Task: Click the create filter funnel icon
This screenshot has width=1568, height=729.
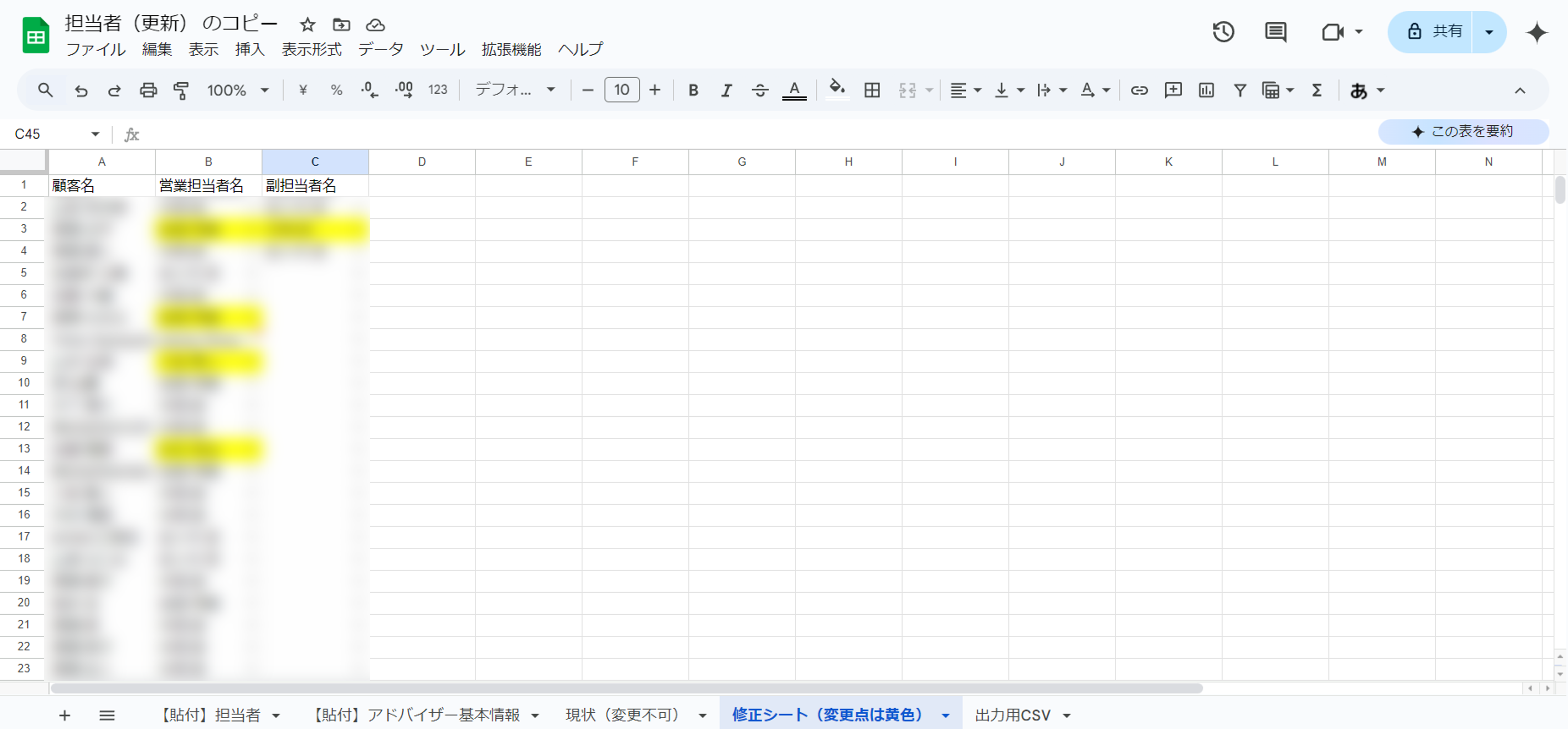Action: pyautogui.click(x=1239, y=91)
